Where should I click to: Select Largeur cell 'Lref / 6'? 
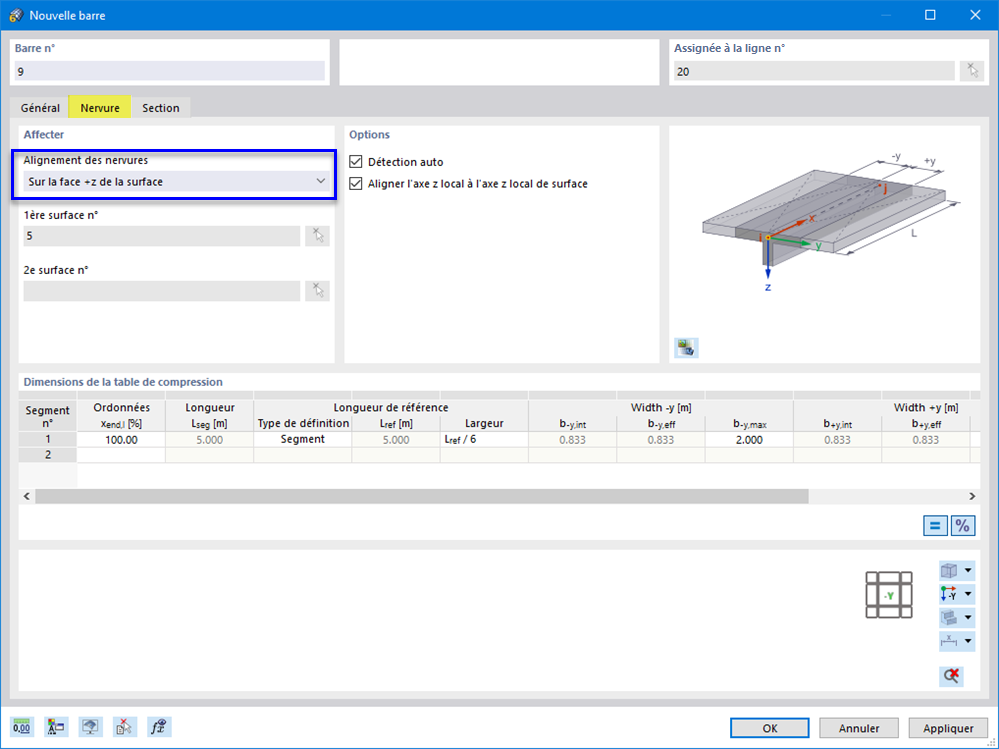click(484, 439)
